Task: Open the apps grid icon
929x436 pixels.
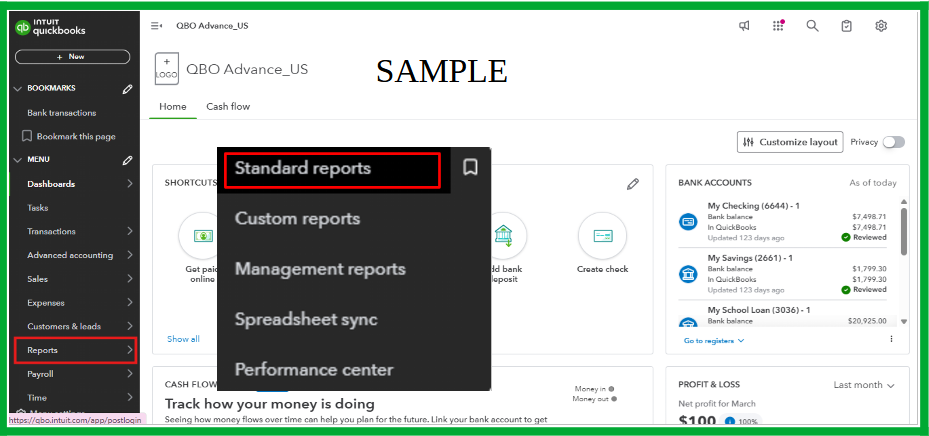Action: [x=779, y=26]
